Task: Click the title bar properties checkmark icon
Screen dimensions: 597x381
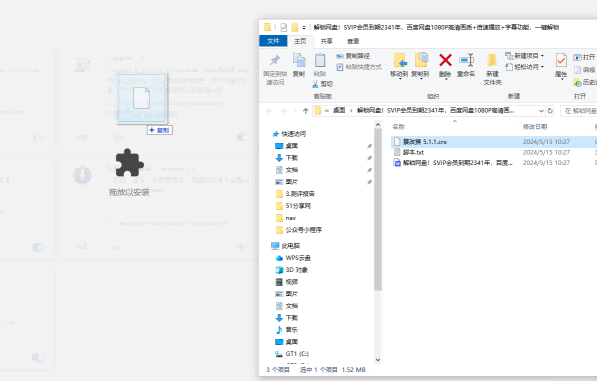Action: tap(283, 27)
